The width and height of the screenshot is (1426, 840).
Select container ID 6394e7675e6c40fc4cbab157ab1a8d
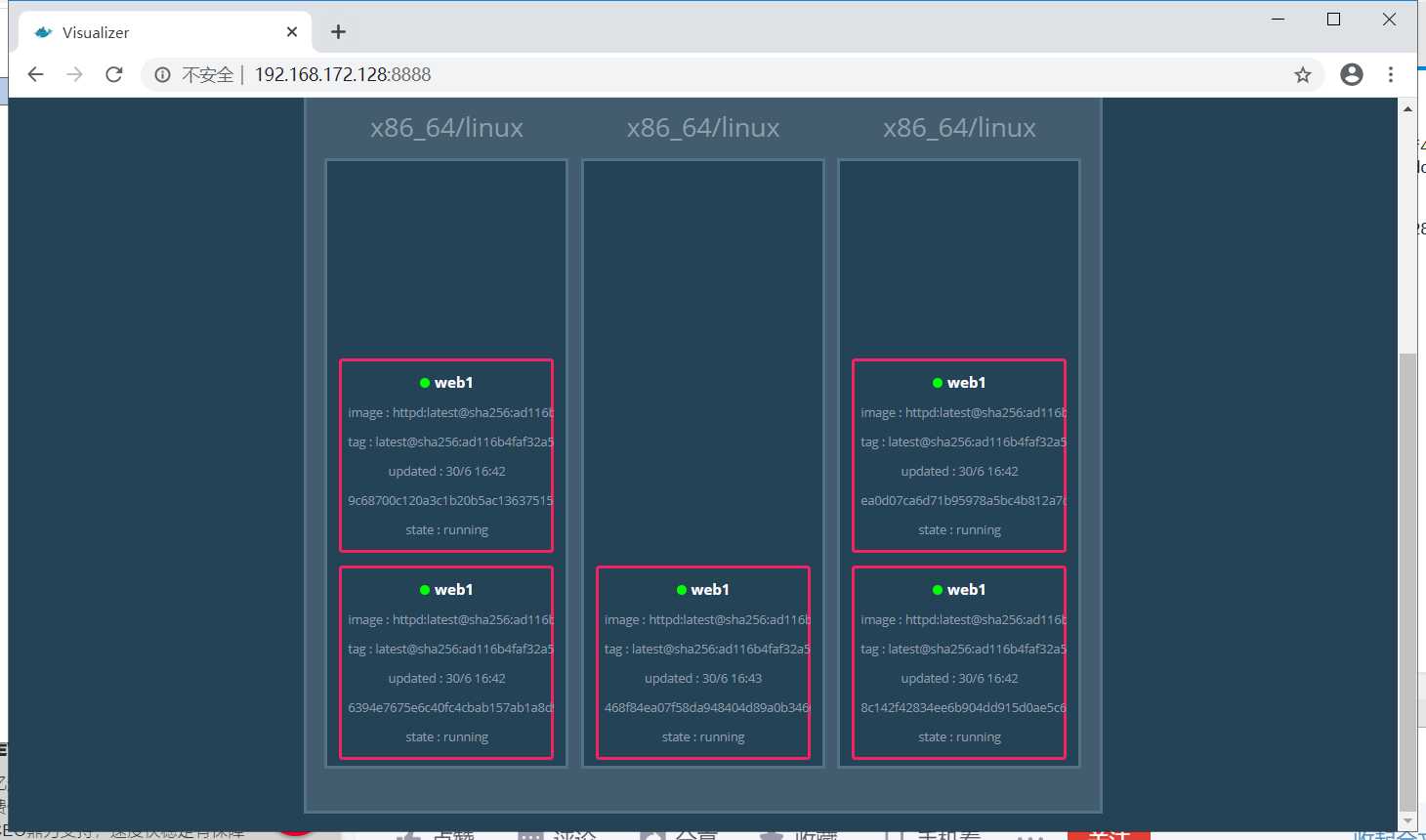[450, 707]
